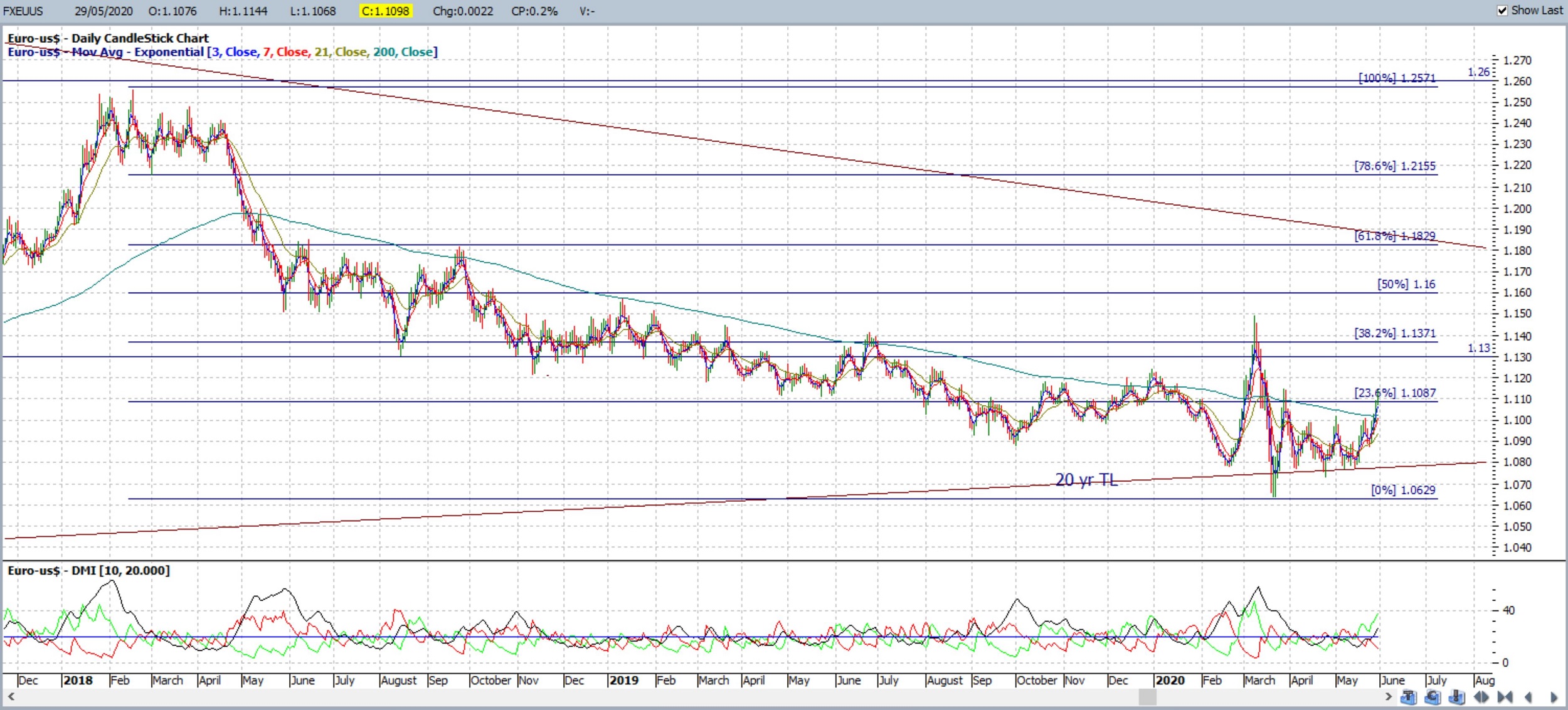
Task: Click the [100%] 1.2571 Fibonacci label
Action: (1397, 78)
